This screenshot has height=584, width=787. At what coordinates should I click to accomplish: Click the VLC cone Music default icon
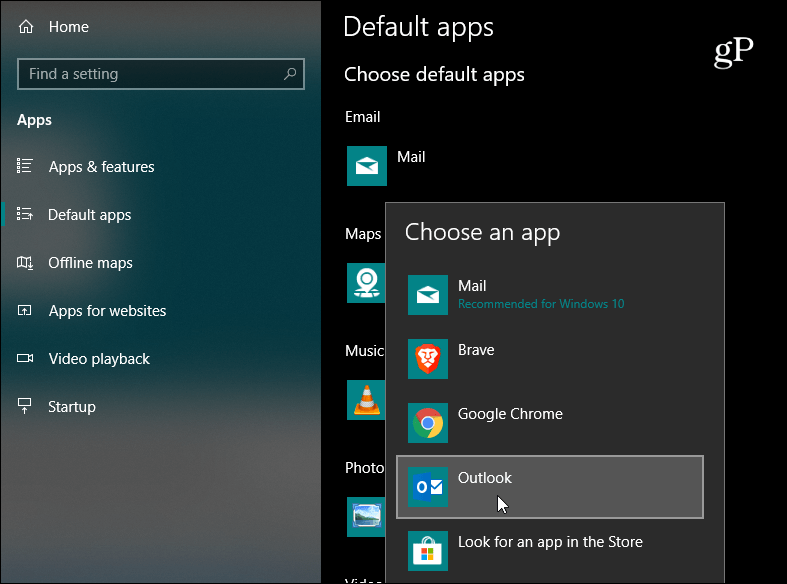point(366,400)
